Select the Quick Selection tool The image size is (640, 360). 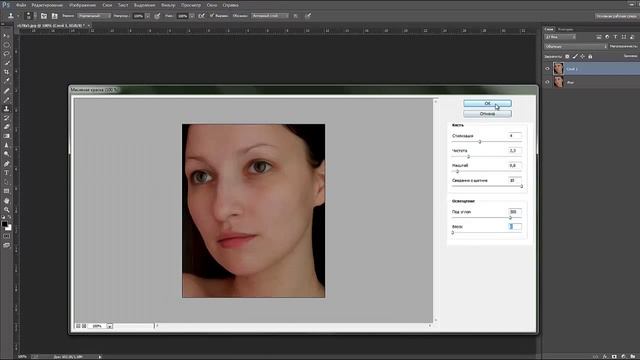(7, 63)
